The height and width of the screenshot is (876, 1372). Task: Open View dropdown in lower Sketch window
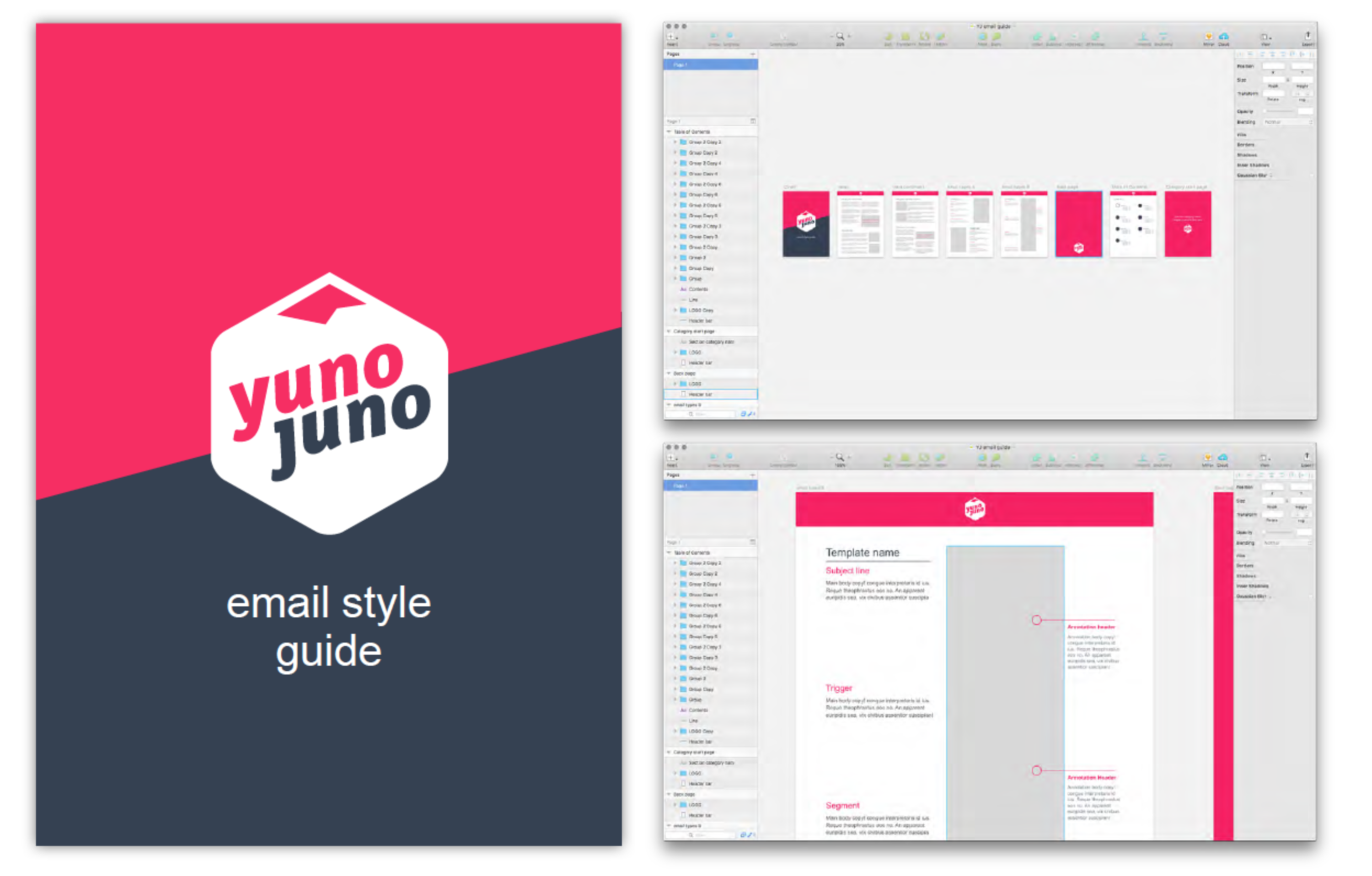pyautogui.click(x=1265, y=459)
